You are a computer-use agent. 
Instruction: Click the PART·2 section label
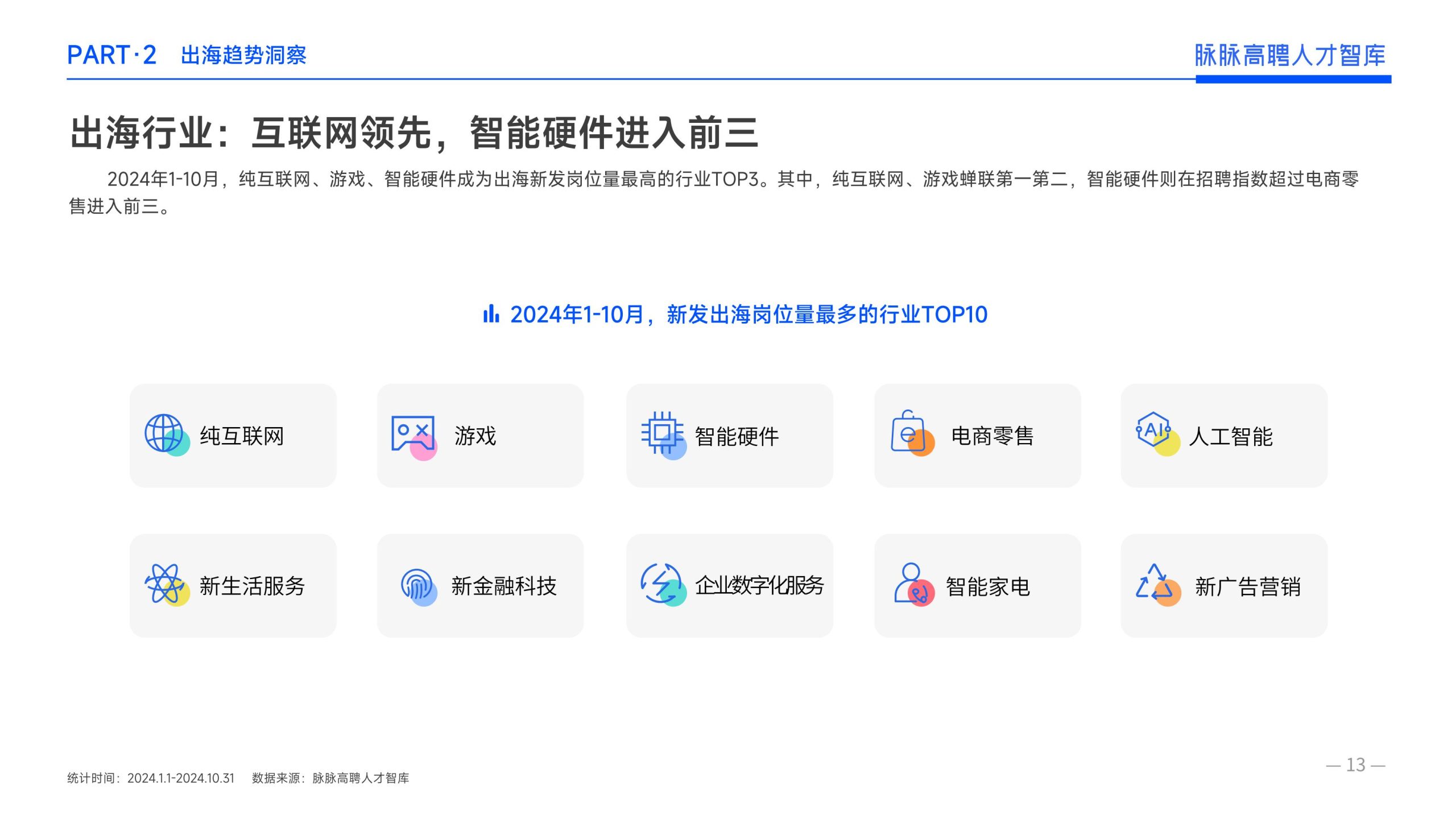(111, 56)
